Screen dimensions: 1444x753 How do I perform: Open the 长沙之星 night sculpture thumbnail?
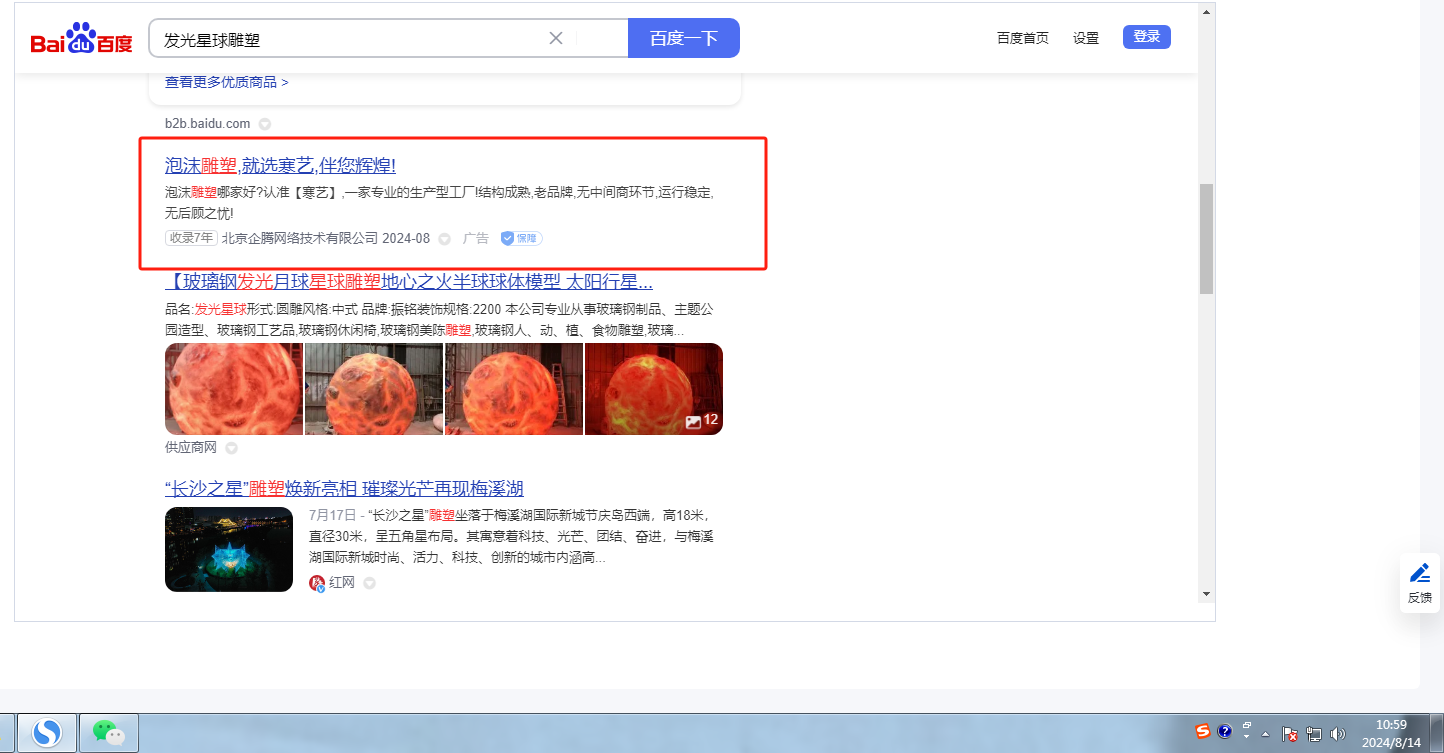pos(229,549)
